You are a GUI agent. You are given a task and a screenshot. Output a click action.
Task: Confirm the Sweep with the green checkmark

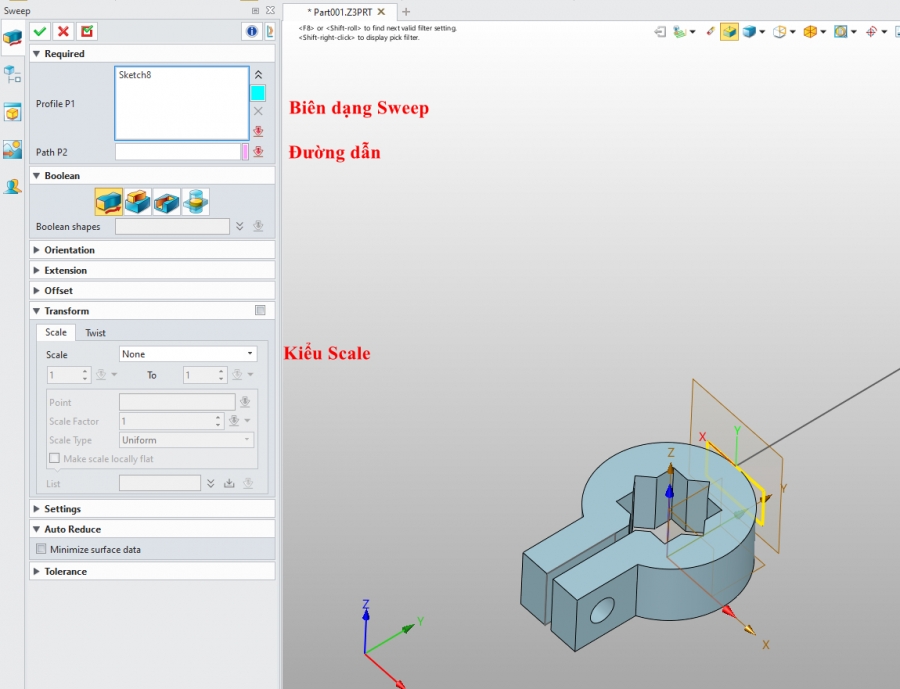40,32
